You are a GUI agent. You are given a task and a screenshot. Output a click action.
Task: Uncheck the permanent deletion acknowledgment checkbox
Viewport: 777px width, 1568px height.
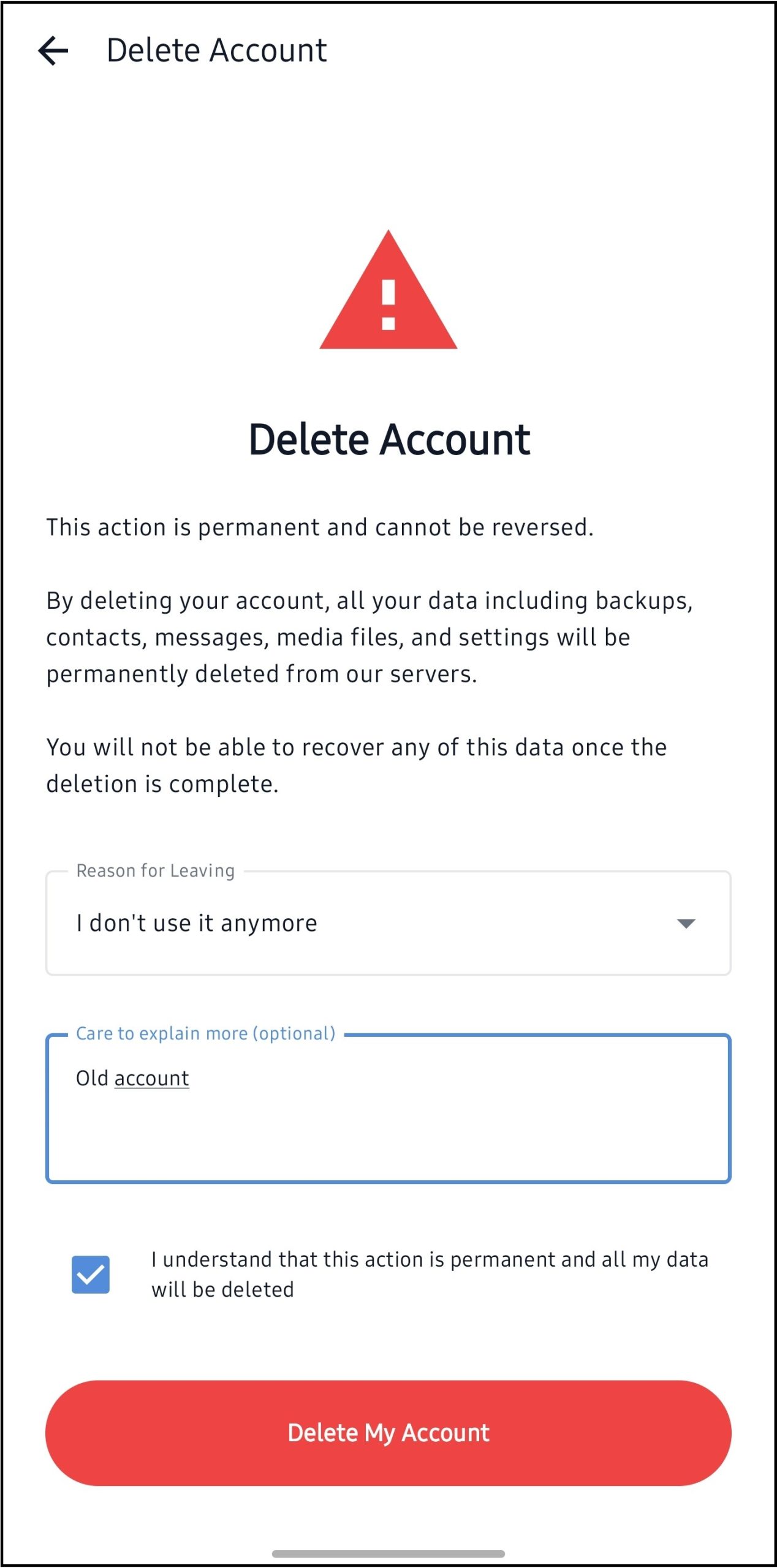coord(91,1274)
